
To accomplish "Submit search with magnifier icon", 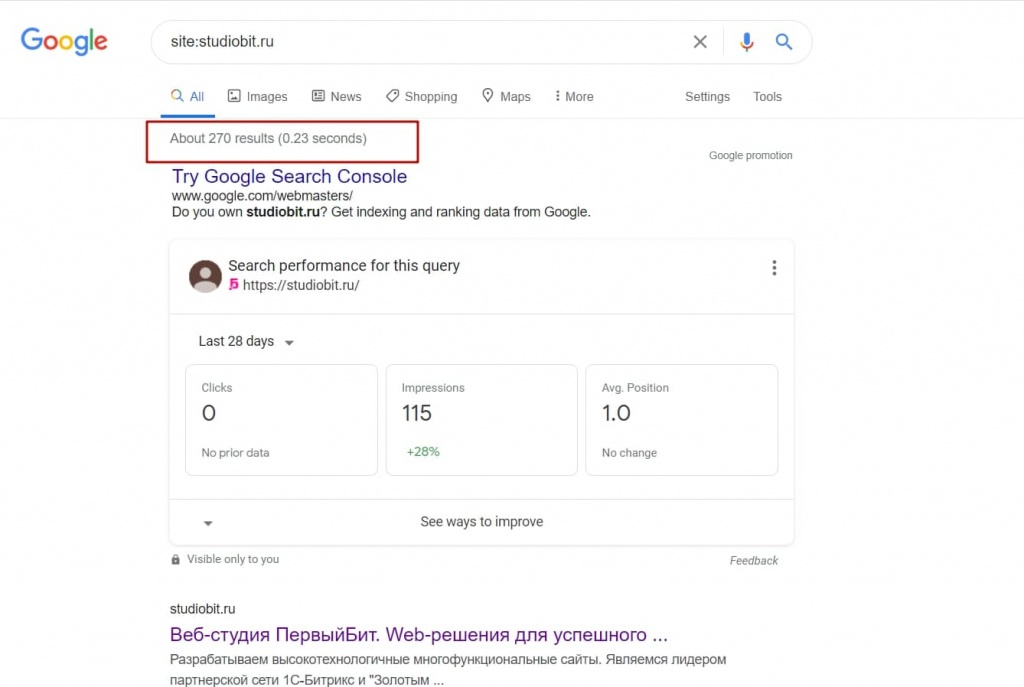I will [x=784, y=42].
